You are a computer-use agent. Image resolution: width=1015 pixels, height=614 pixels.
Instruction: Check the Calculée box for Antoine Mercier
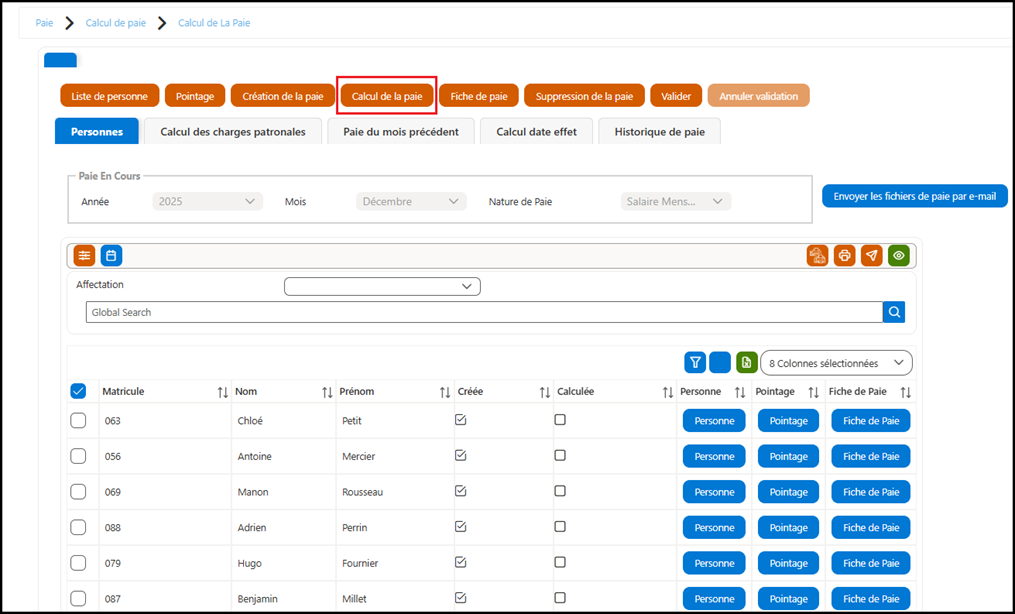560,455
